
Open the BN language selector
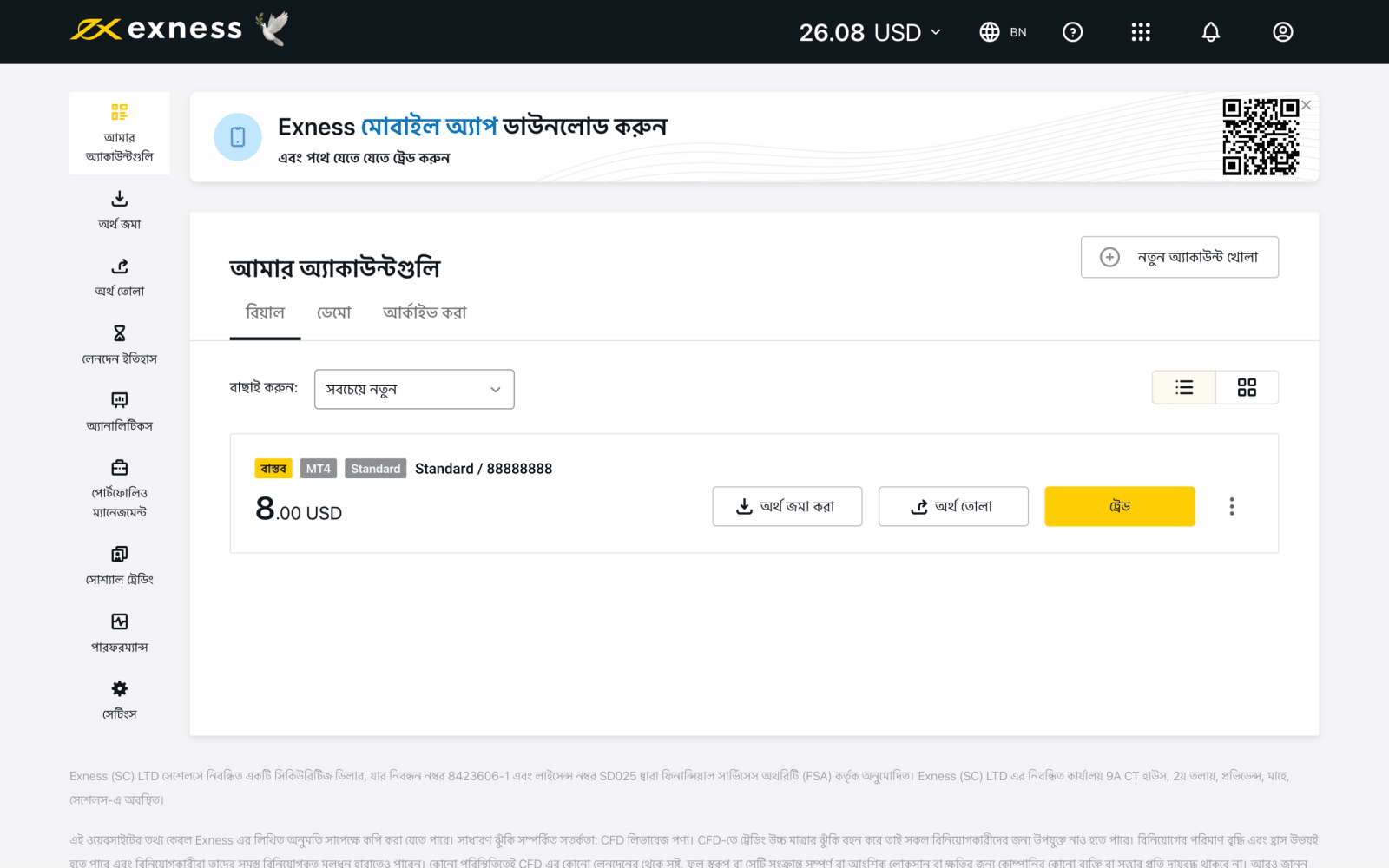[1003, 32]
